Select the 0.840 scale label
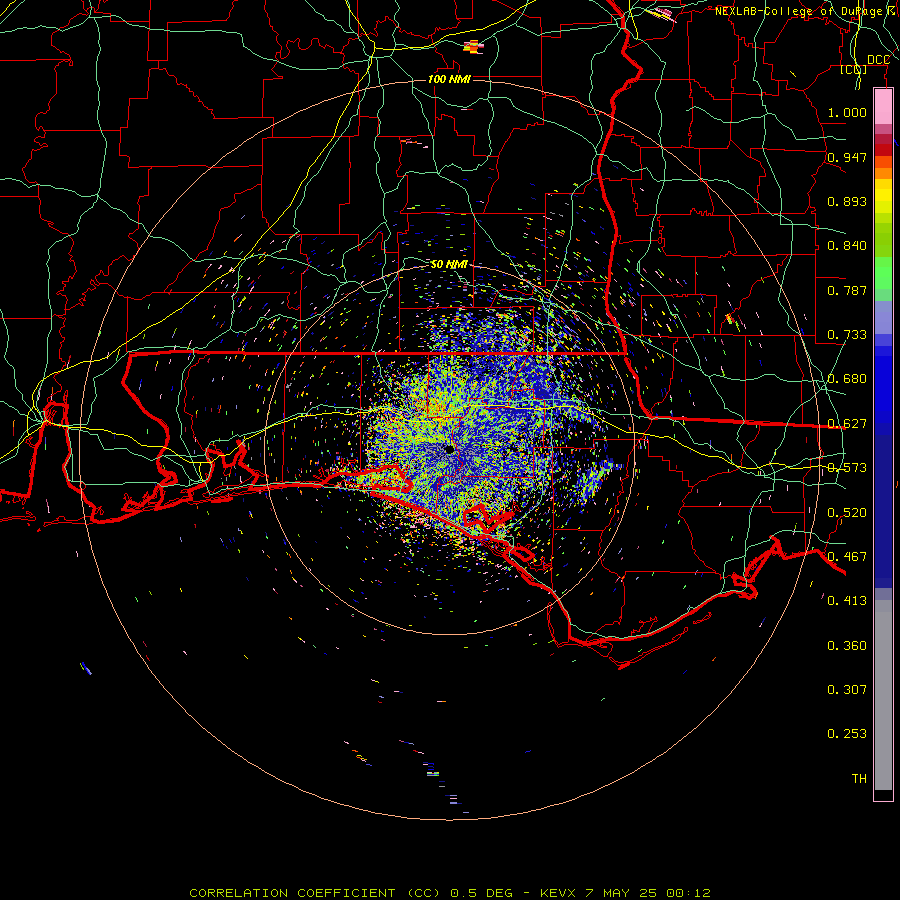Image resolution: width=900 pixels, height=900 pixels. coord(847,246)
